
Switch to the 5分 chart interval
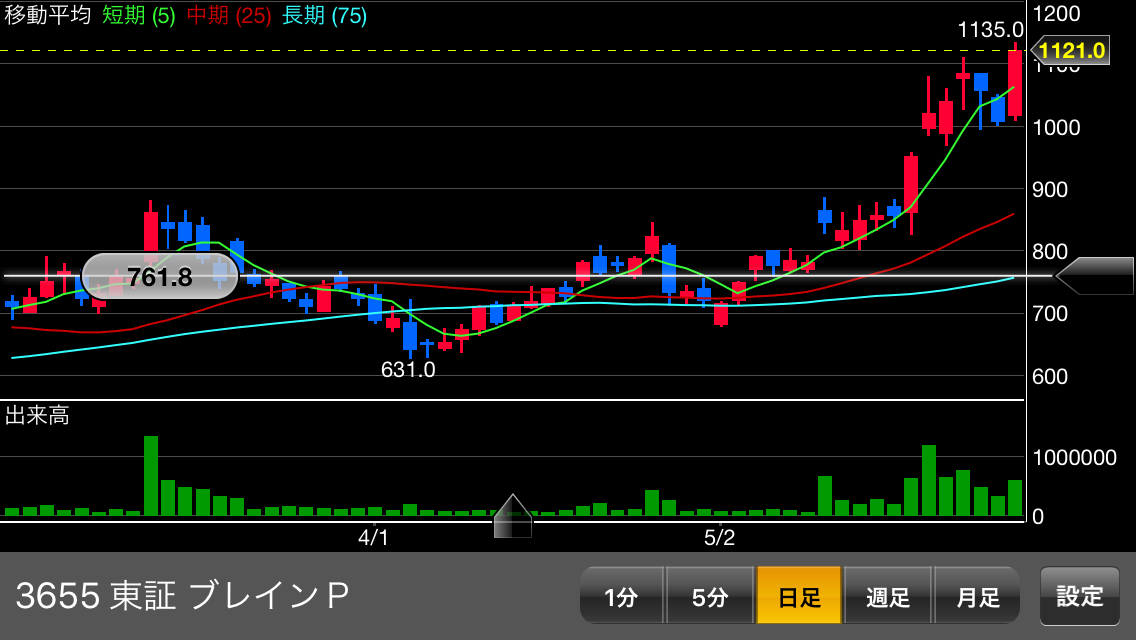[710, 596]
